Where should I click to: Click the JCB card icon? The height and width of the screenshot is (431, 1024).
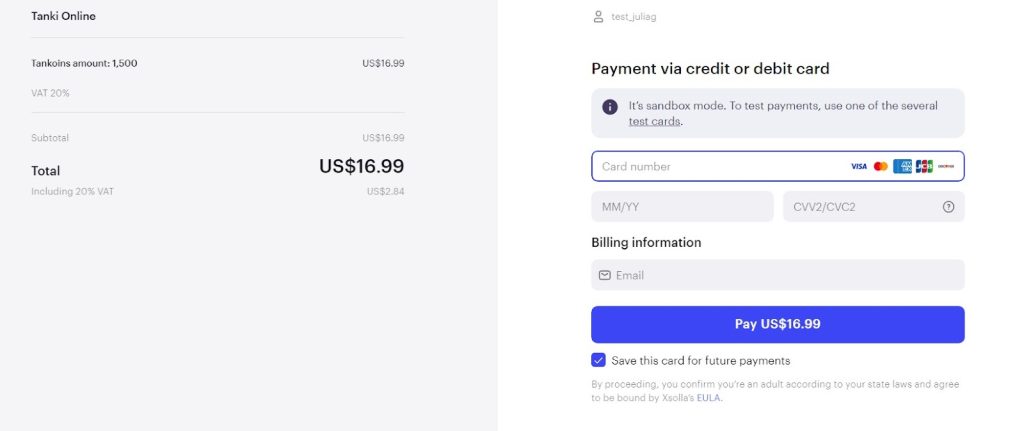924,167
